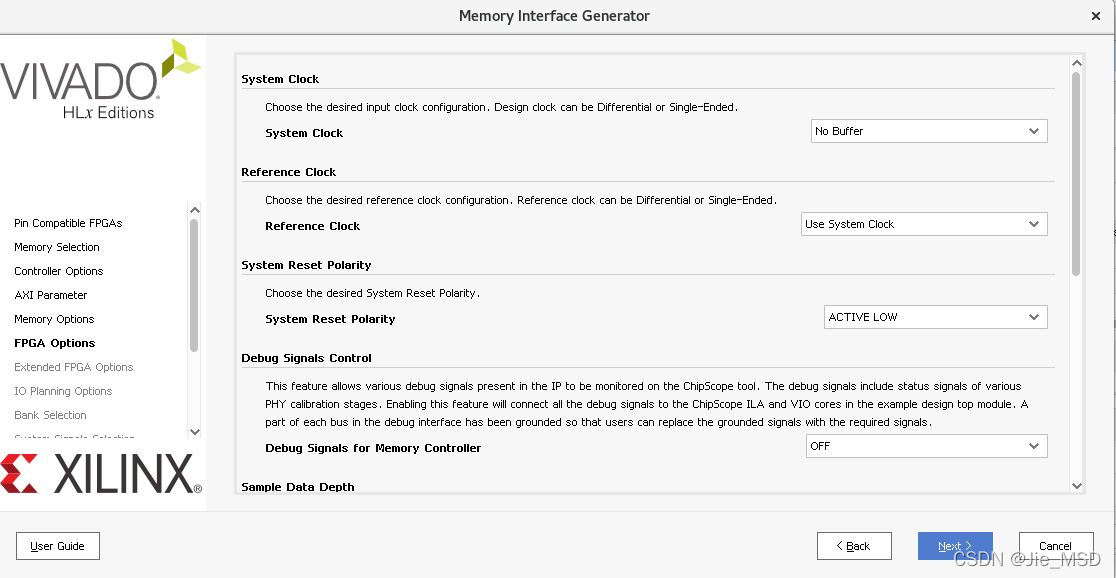Click the Reference Clock section heading

click(289, 172)
